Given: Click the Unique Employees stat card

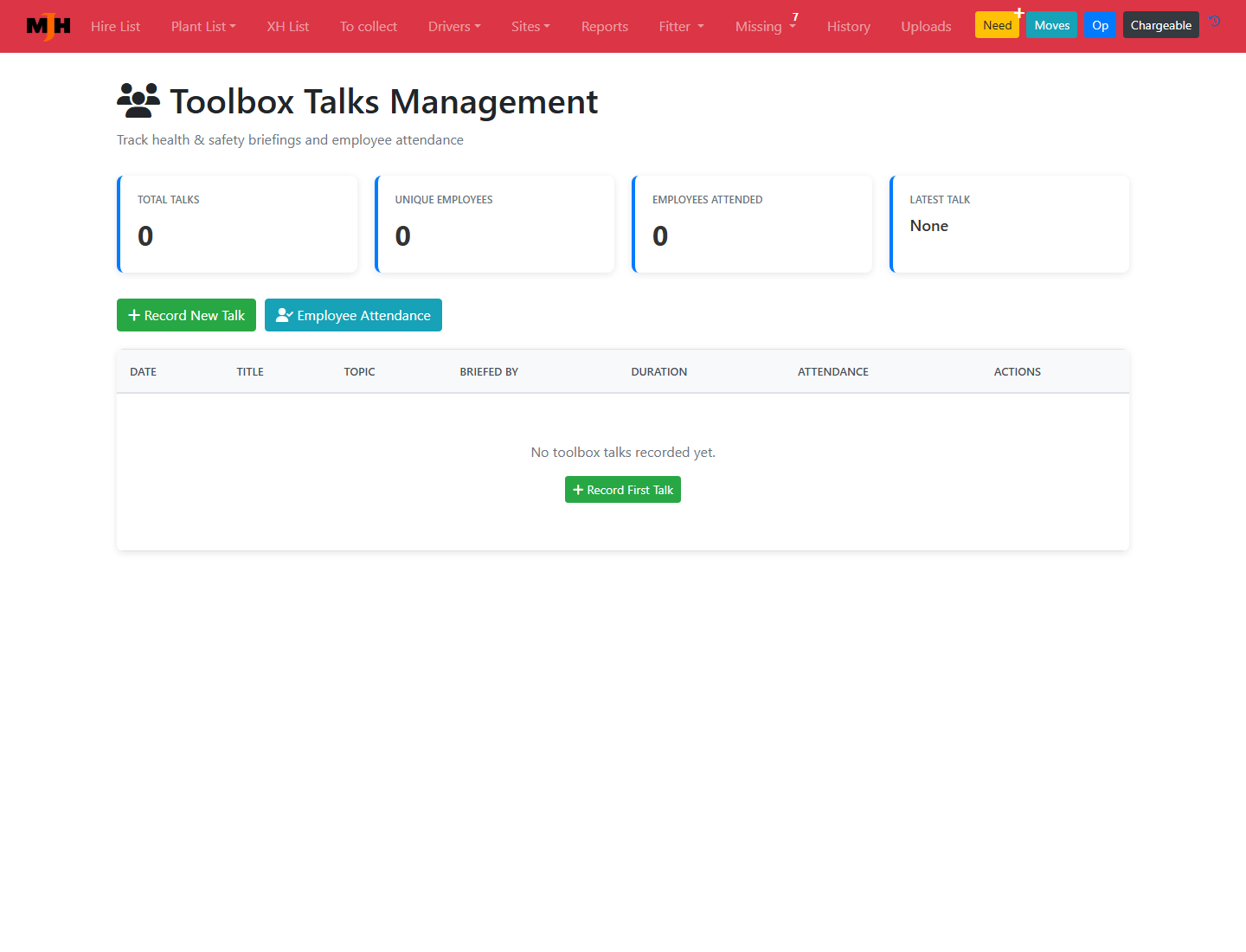Looking at the screenshot, I should click(x=495, y=224).
